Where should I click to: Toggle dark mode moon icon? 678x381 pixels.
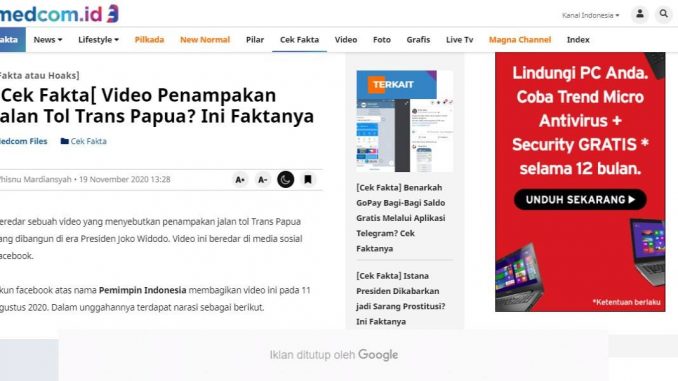(x=285, y=179)
